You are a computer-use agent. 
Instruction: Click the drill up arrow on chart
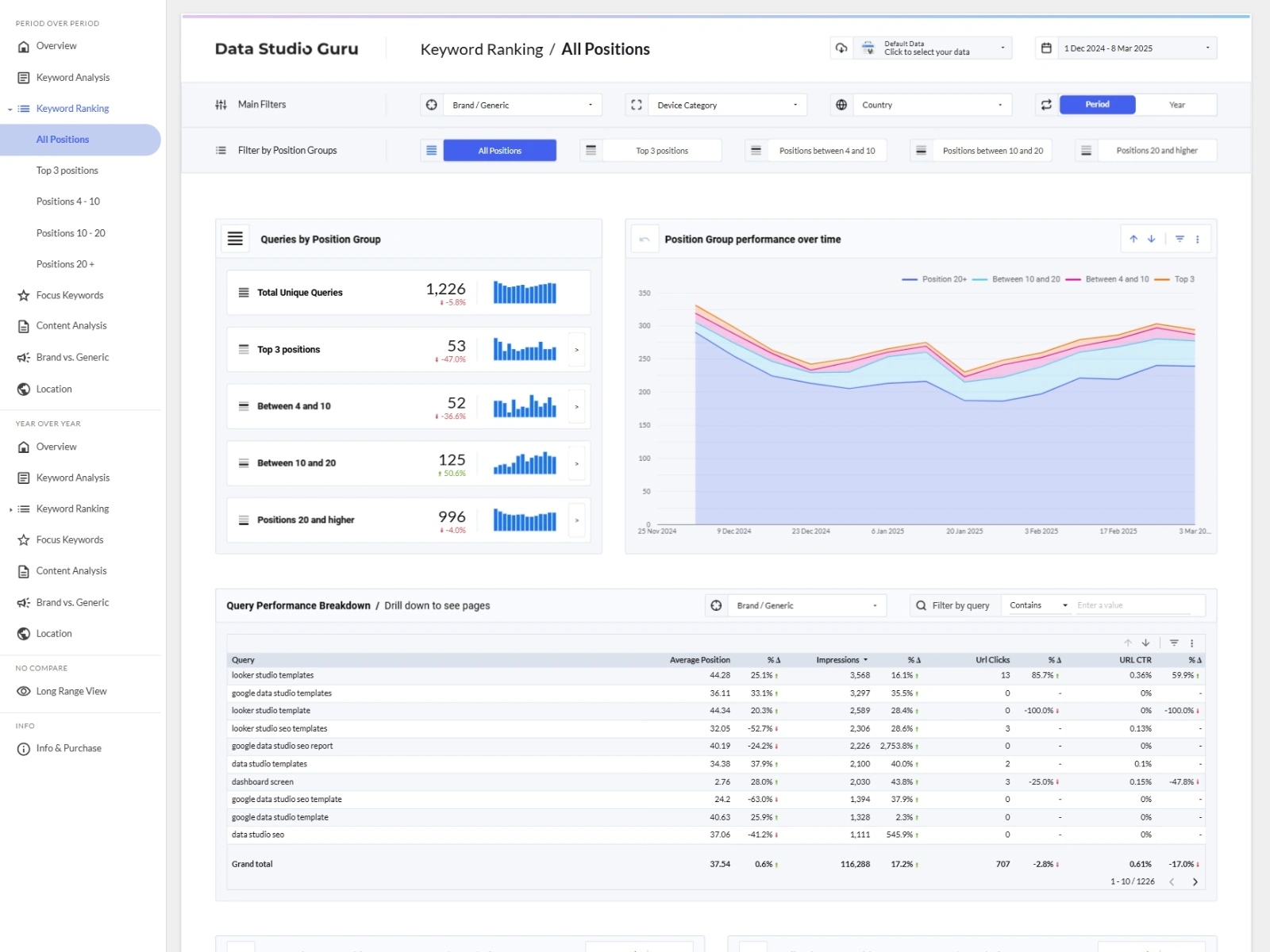pyautogui.click(x=1133, y=239)
